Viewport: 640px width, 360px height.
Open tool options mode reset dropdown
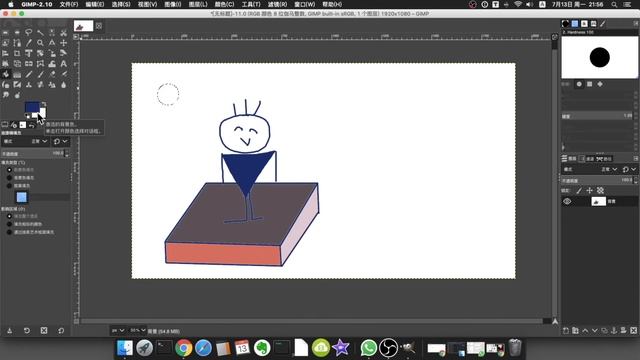(x=60, y=141)
